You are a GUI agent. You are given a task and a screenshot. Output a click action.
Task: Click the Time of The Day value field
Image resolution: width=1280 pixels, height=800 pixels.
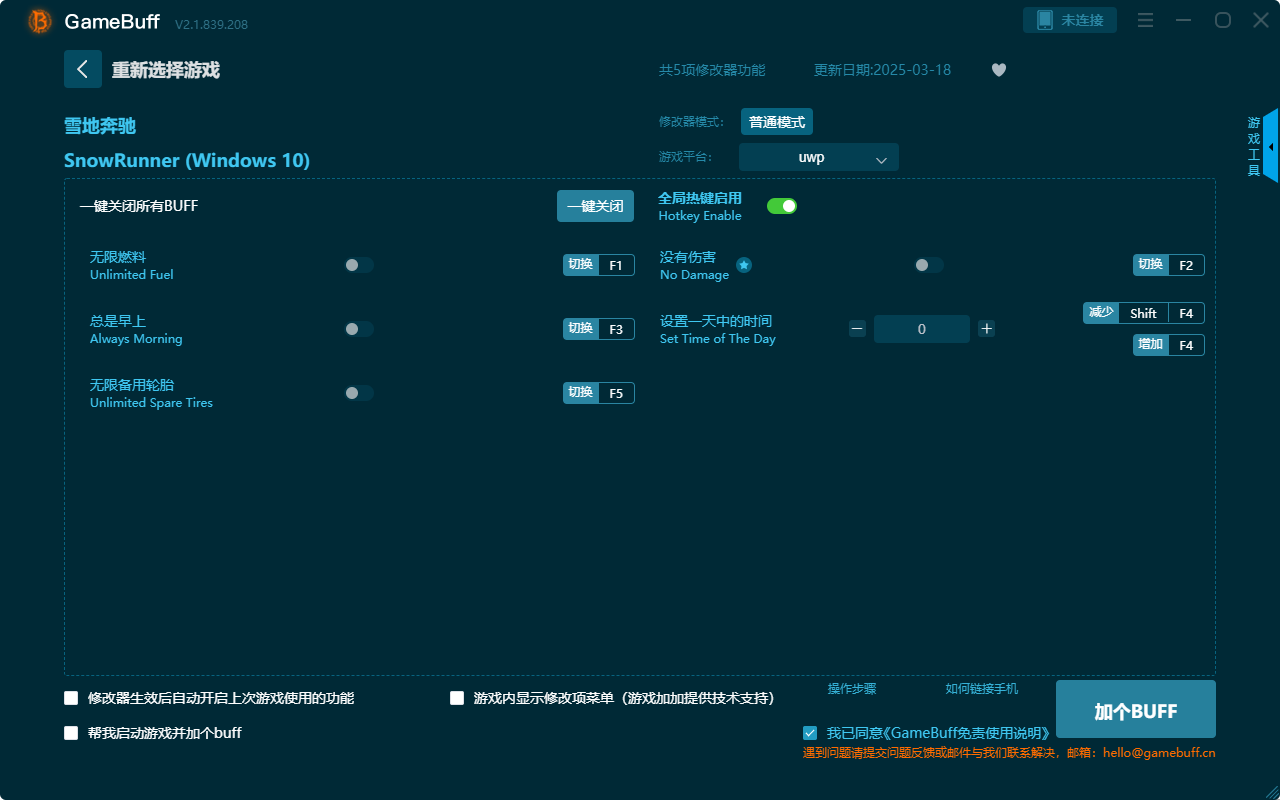(x=921, y=328)
